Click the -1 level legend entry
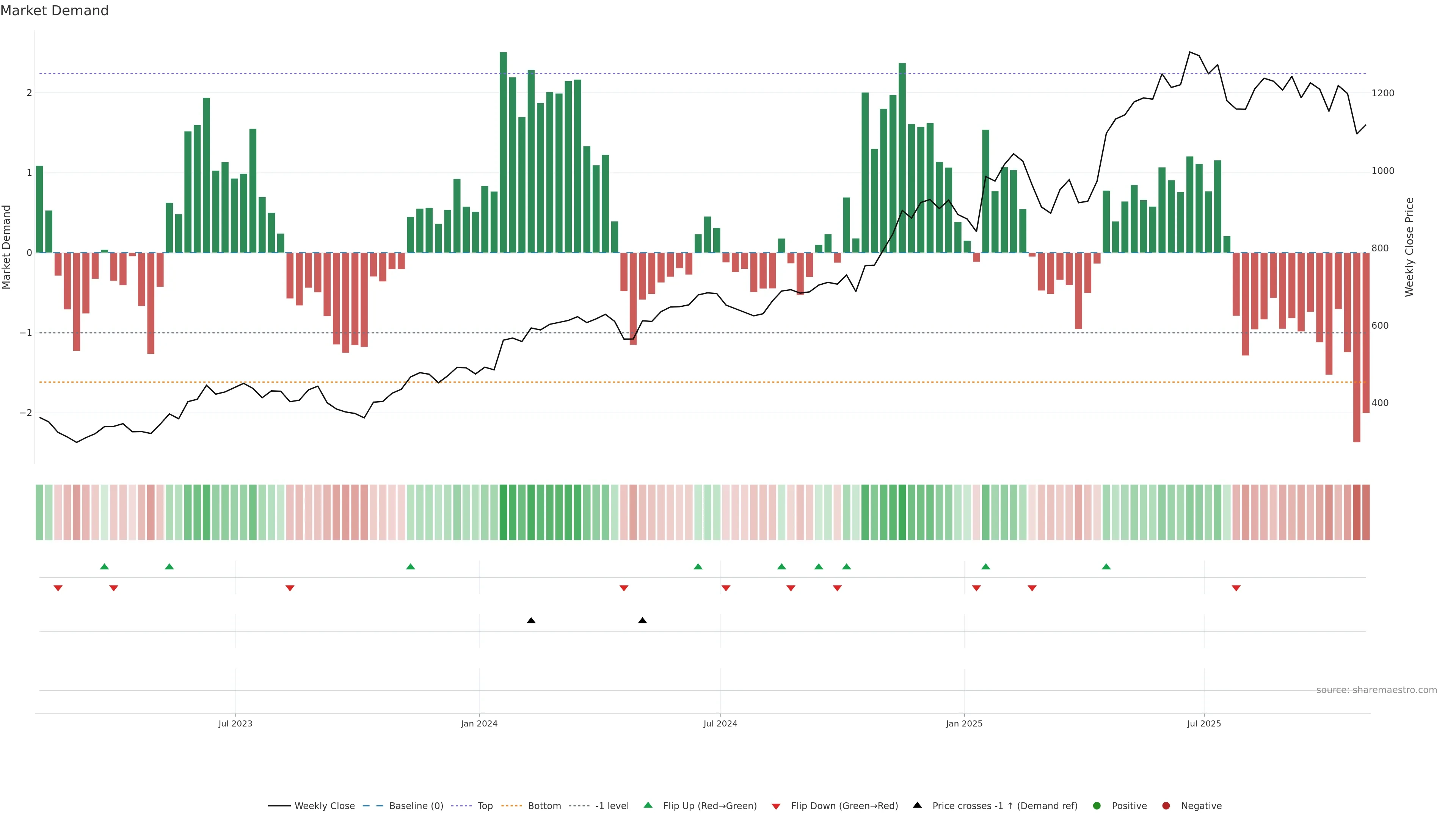Viewport: 1456px width, 819px height. tap(612, 806)
